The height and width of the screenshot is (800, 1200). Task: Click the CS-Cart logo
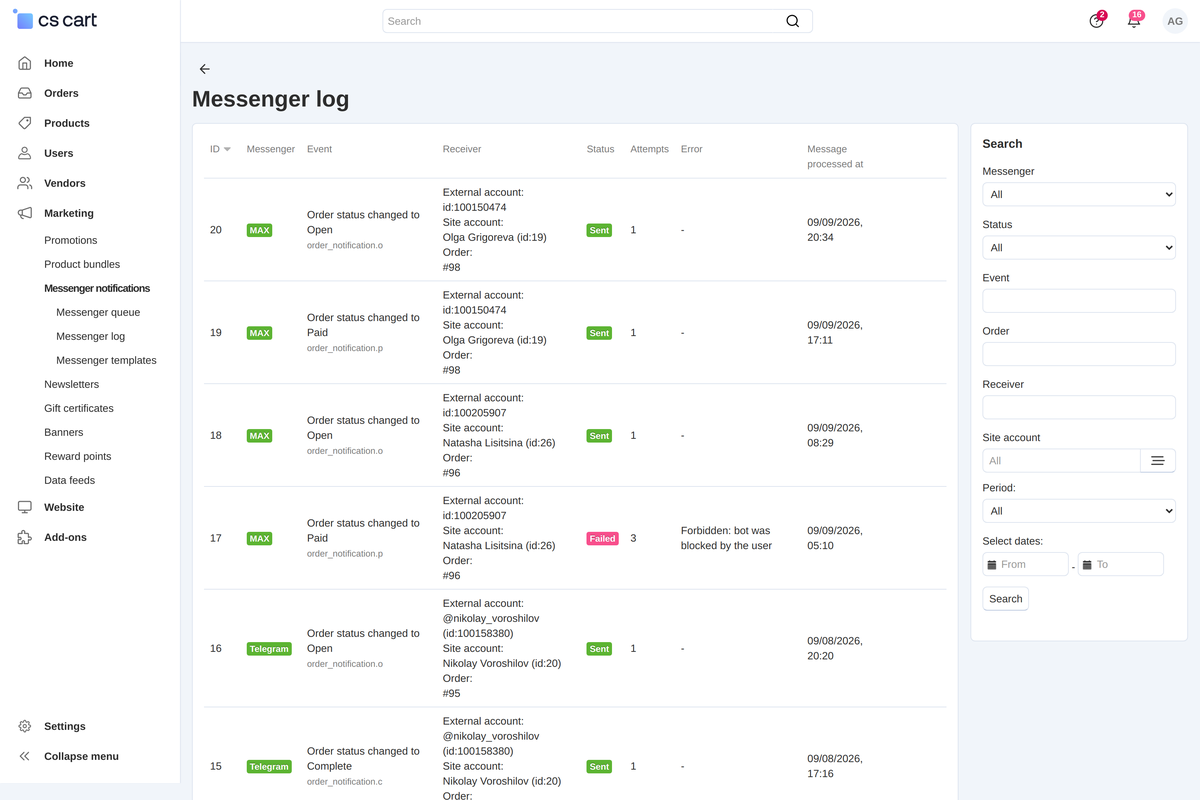pyautogui.click(x=55, y=20)
